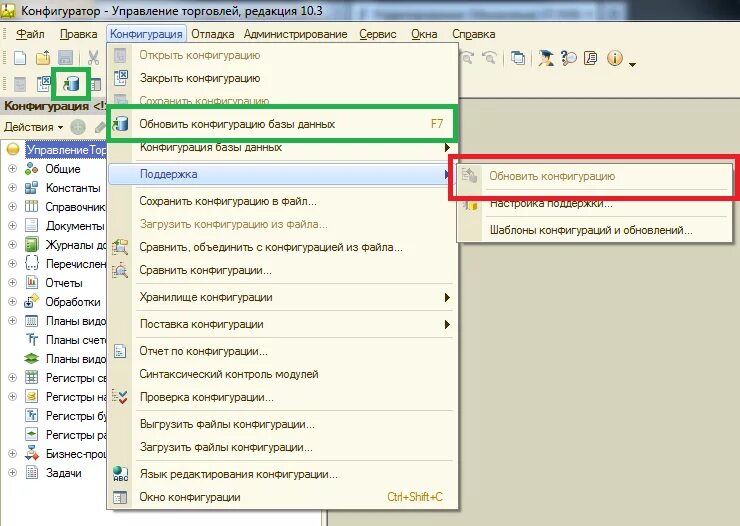
Task: Expand the Константы tree node
Action: (x=13, y=188)
